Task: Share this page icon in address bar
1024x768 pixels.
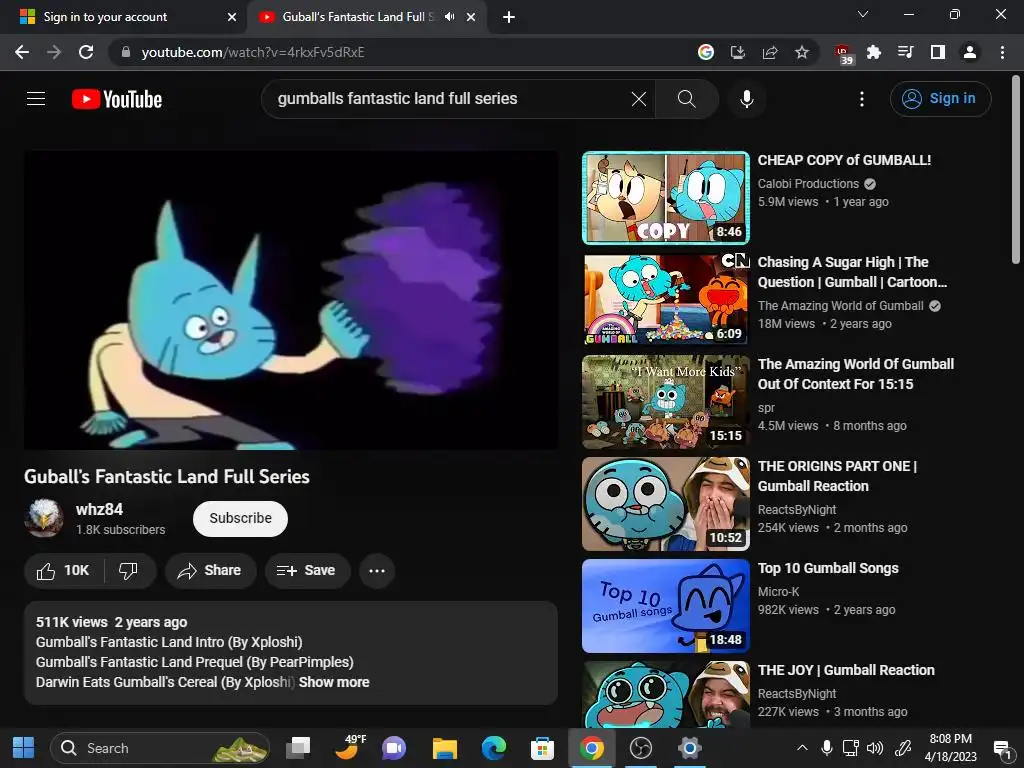Action: click(x=770, y=52)
